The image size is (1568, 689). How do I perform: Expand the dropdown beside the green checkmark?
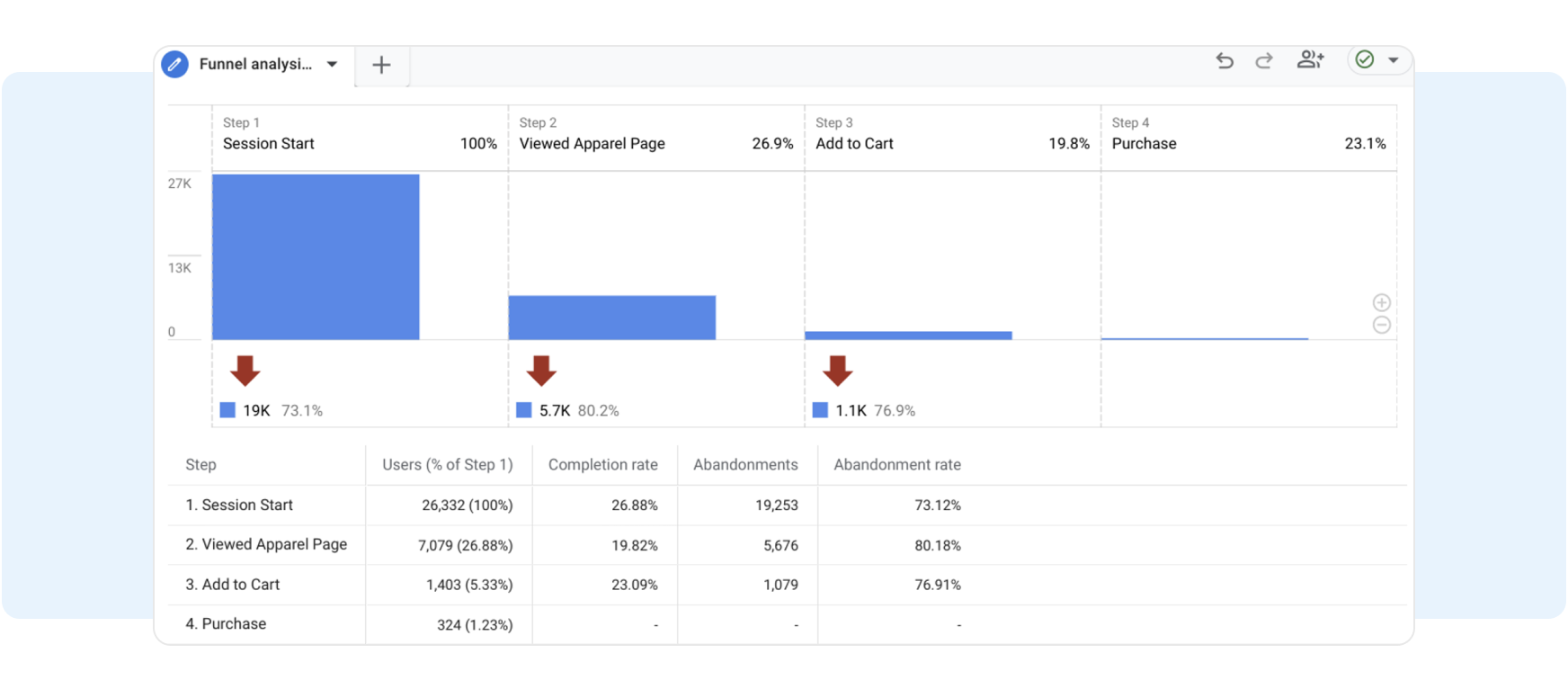point(1393,60)
